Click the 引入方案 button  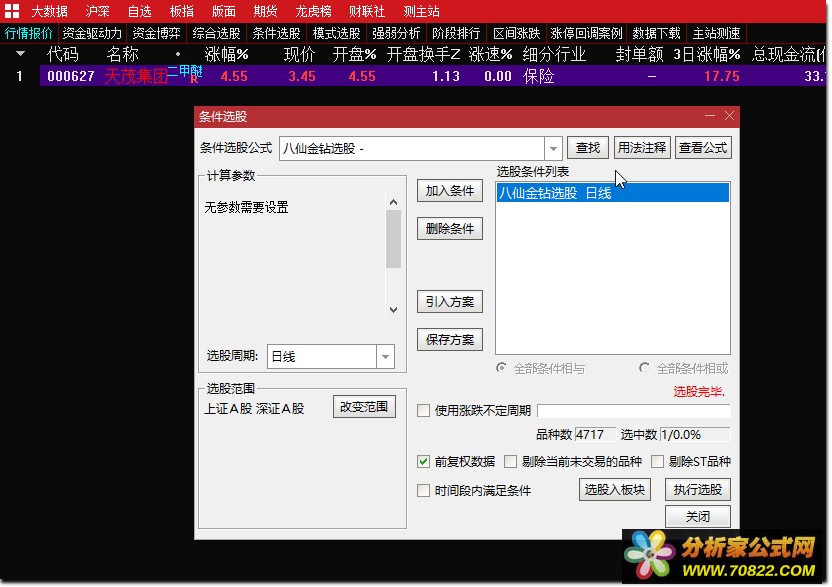(449, 301)
